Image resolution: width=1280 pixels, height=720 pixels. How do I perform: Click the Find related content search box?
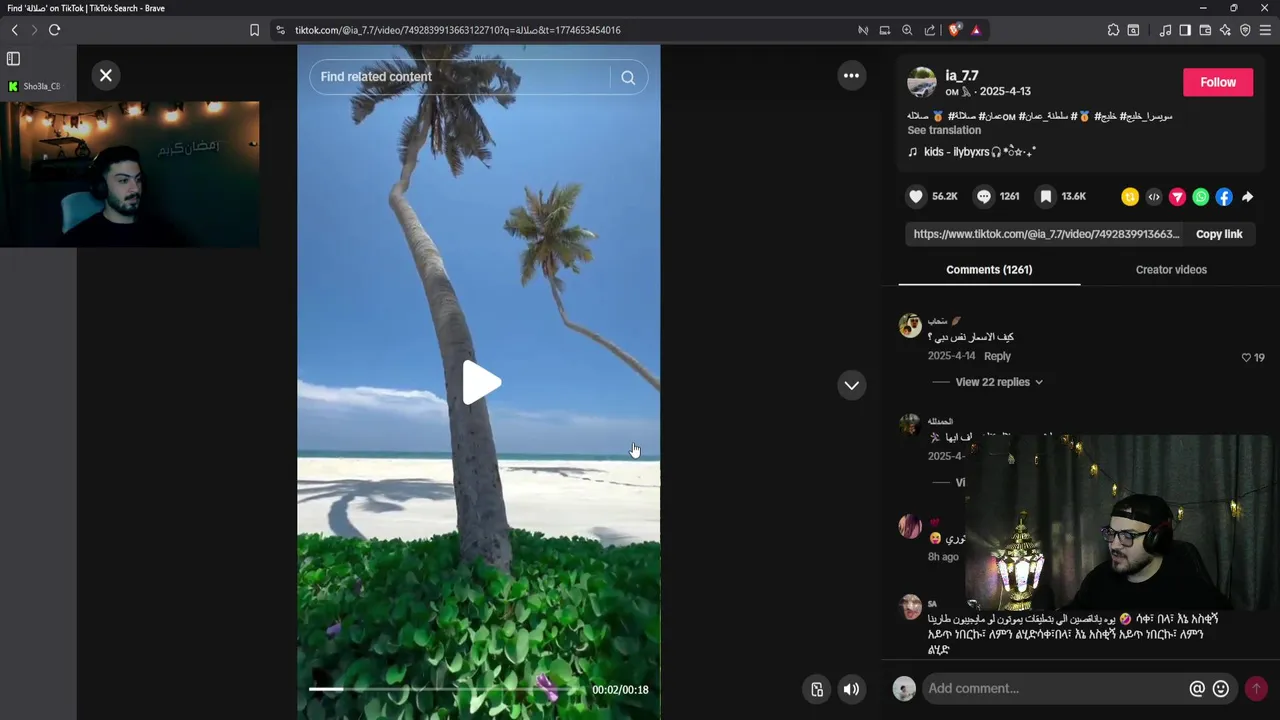[460, 77]
